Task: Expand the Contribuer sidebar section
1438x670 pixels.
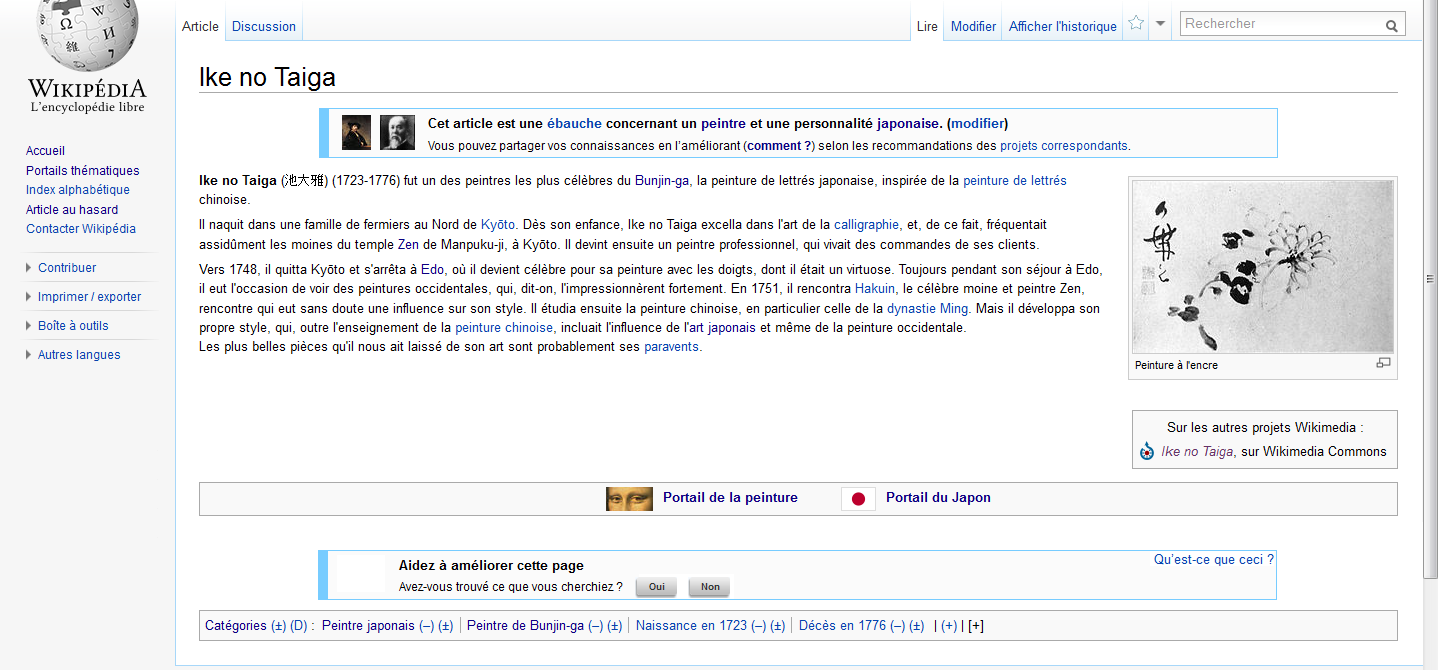Action: point(67,268)
